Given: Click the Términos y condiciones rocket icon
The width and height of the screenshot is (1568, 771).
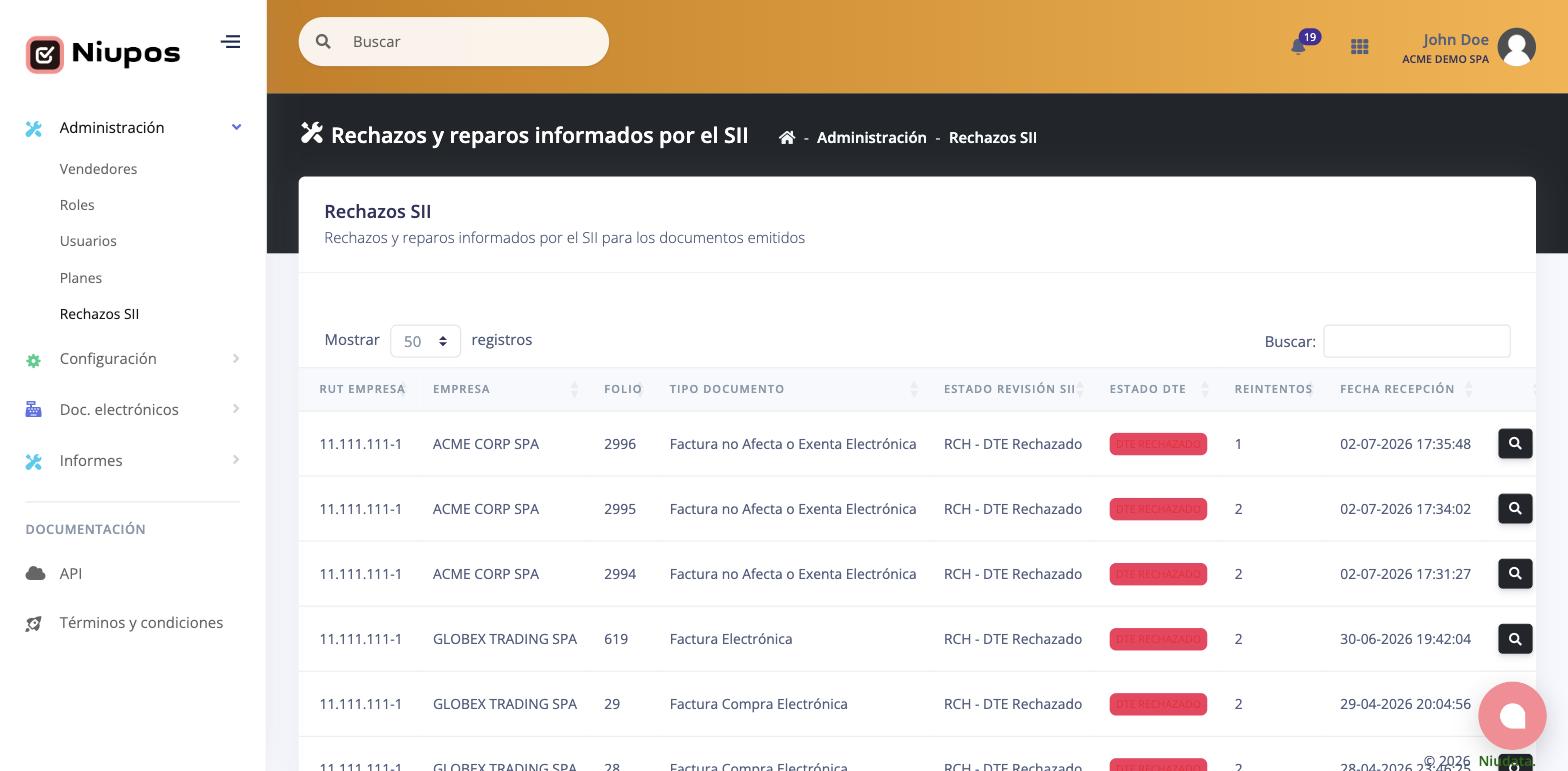Looking at the screenshot, I should (x=34, y=623).
